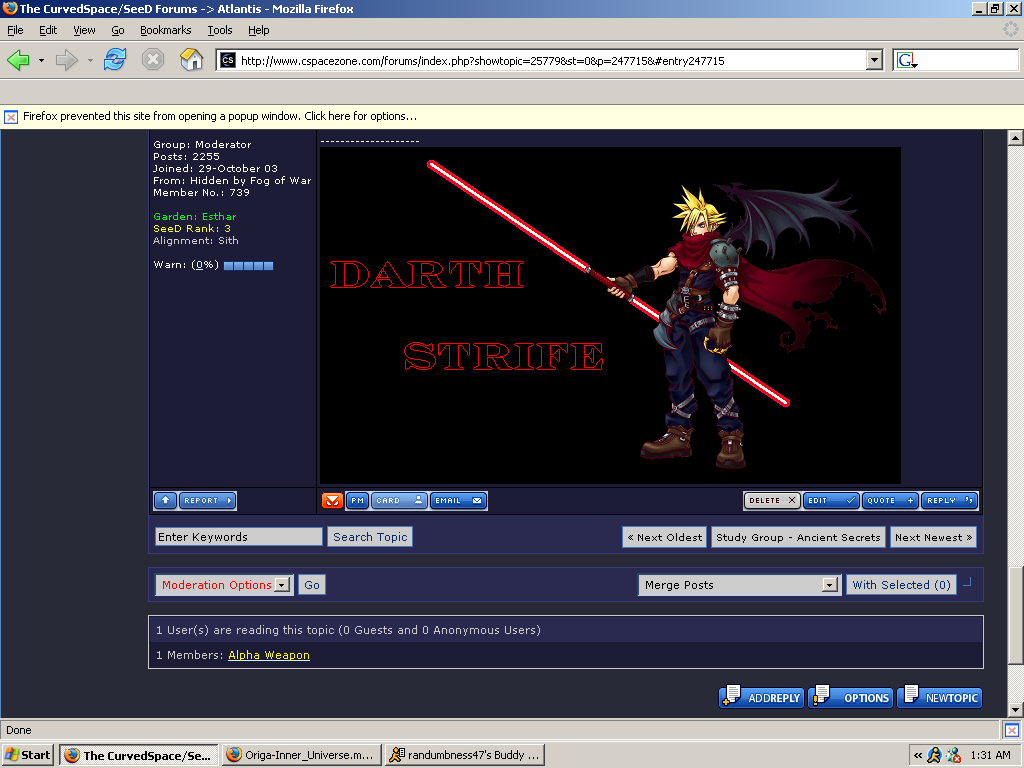Click the Search Topic button

(370, 537)
